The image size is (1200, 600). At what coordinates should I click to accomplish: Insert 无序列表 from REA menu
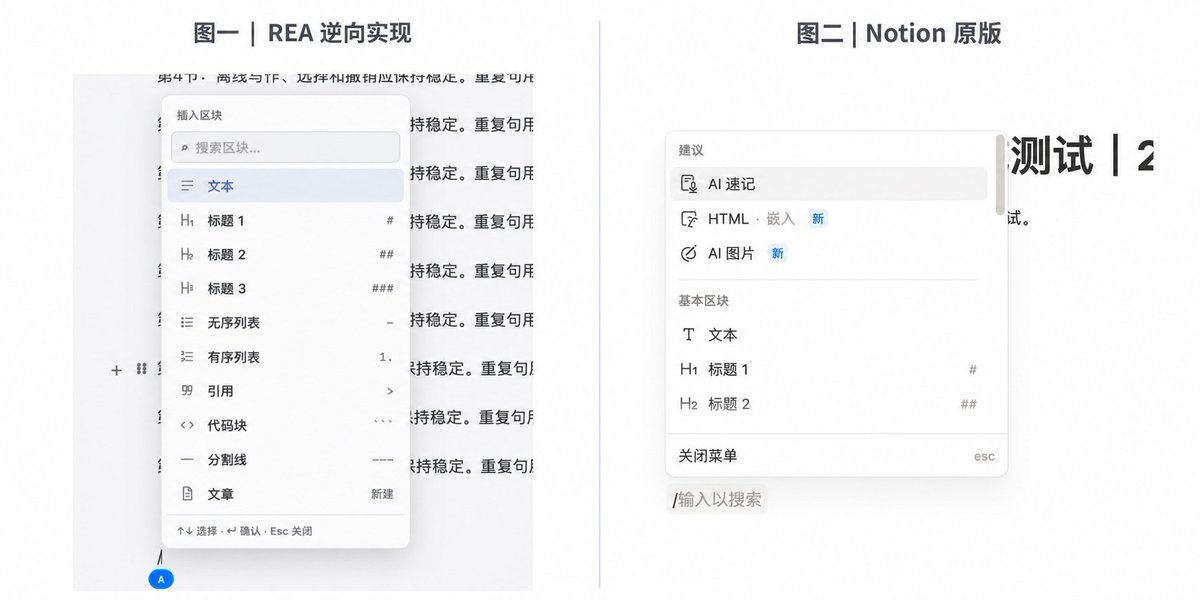285,323
